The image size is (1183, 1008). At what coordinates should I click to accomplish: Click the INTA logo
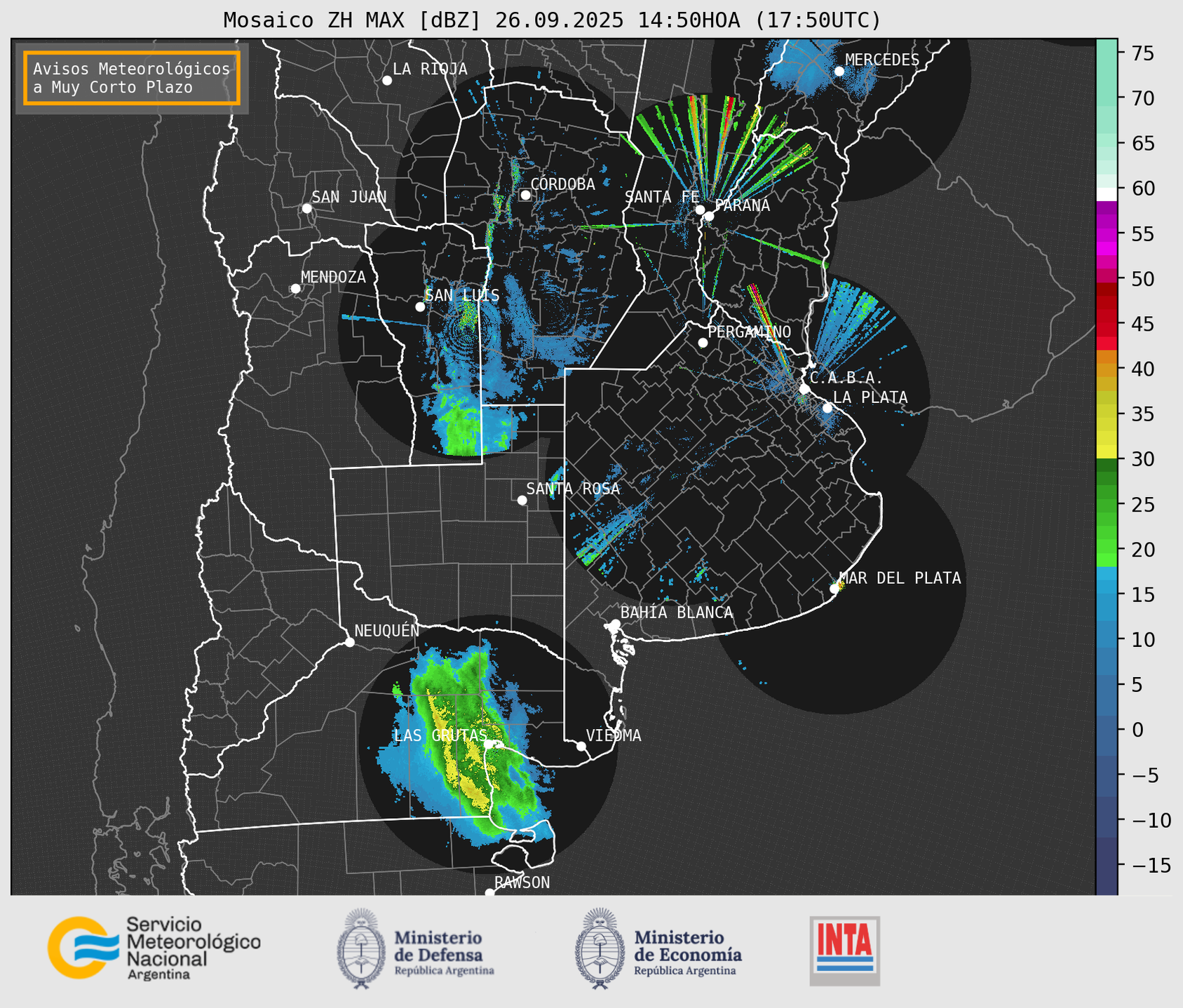[x=845, y=951]
